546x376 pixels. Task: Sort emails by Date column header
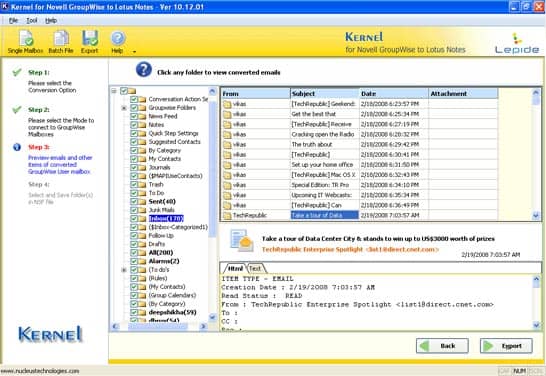(x=394, y=93)
